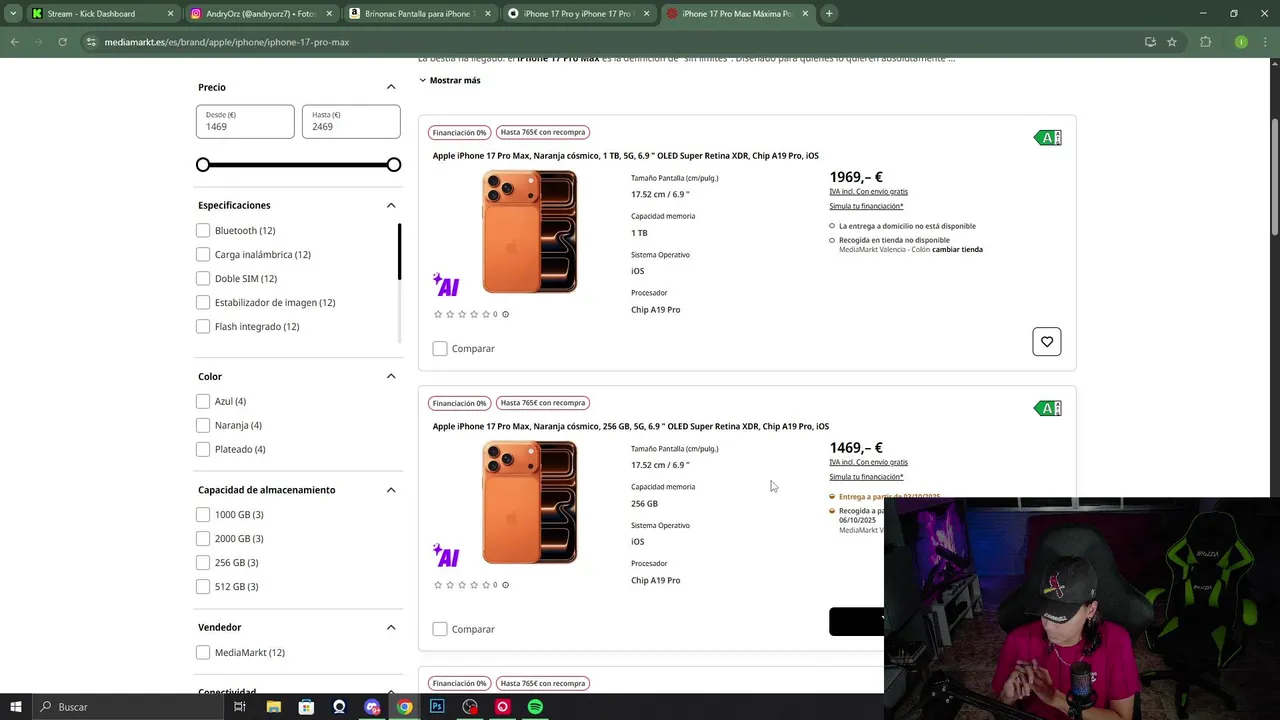Check the Bluetooth (12) filter
Screen dimensions: 1280x720
(x=203, y=230)
